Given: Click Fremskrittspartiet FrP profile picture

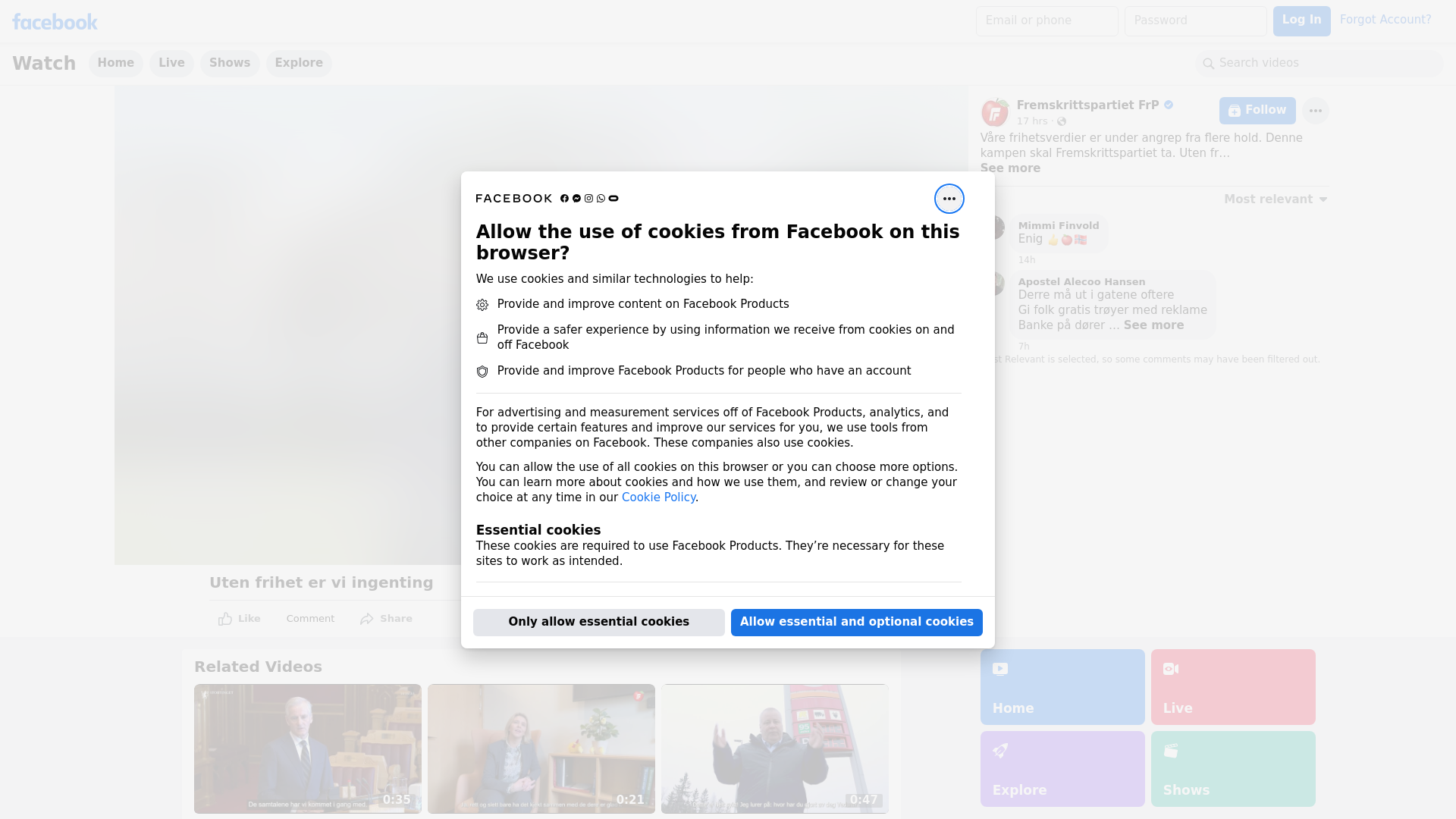Looking at the screenshot, I should (x=994, y=112).
